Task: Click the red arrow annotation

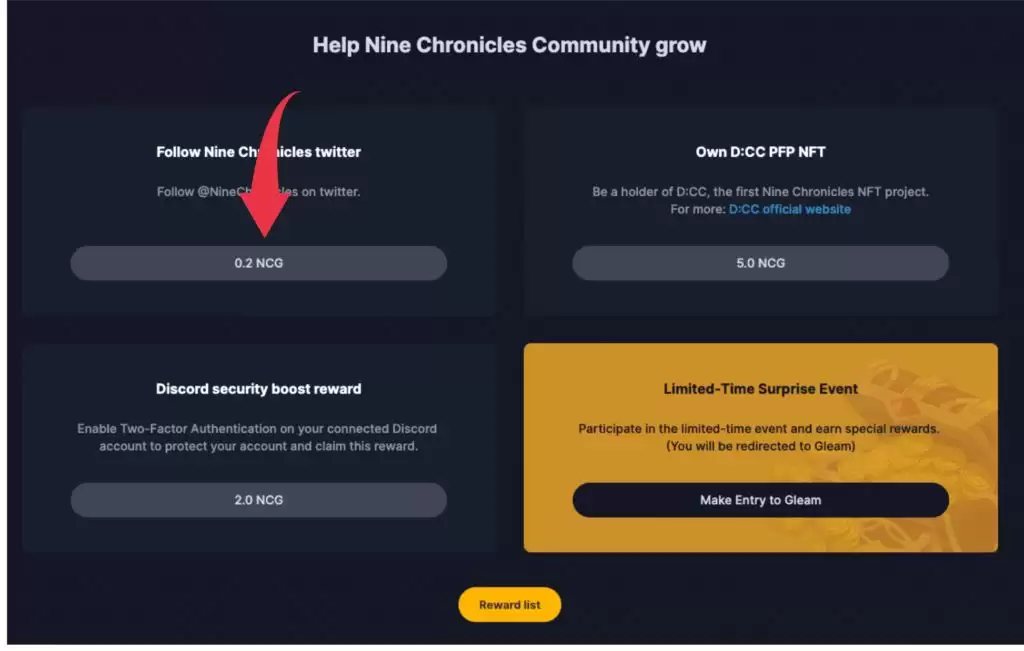Action: pyautogui.click(x=268, y=170)
